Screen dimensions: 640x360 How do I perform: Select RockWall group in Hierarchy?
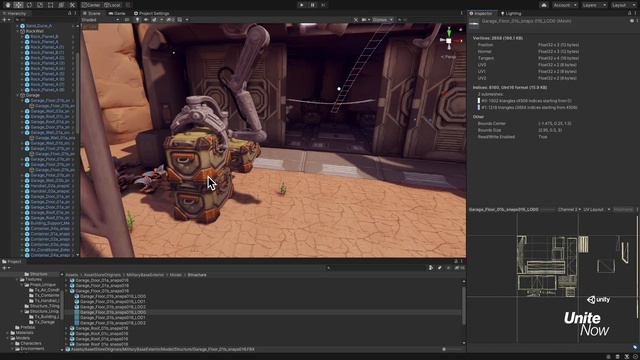pos(34,31)
